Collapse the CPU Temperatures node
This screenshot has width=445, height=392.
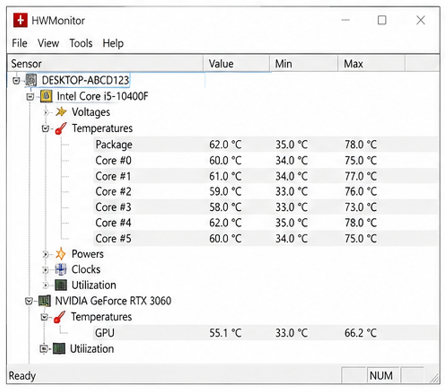(x=46, y=128)
